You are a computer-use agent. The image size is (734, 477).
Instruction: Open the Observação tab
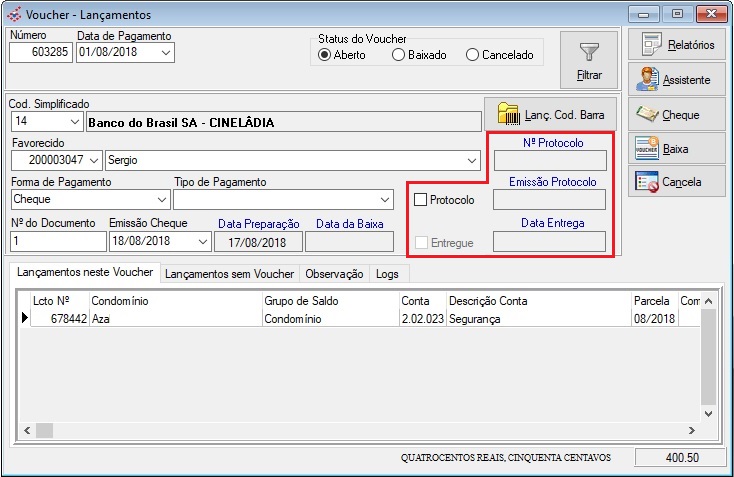[x=334, y=273]
